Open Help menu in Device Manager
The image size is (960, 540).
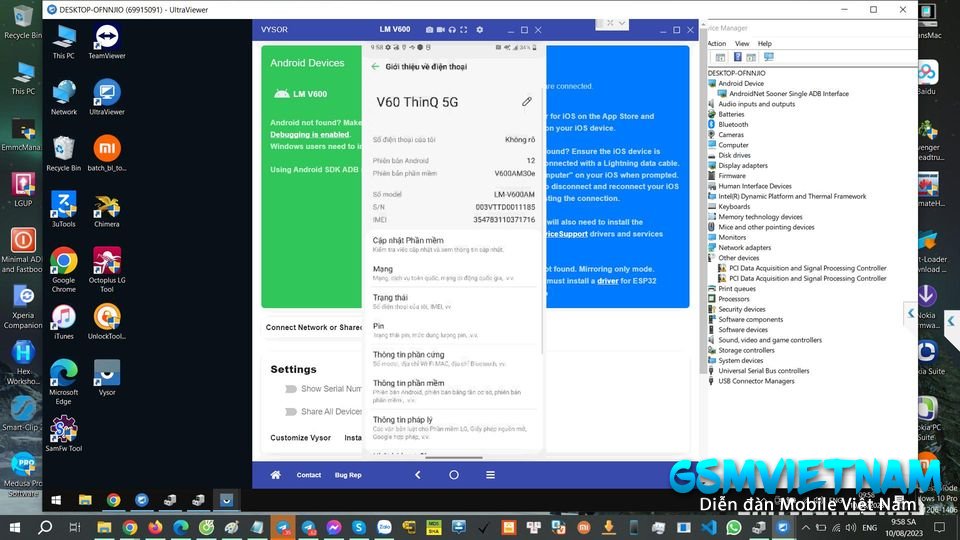point(765,43)
